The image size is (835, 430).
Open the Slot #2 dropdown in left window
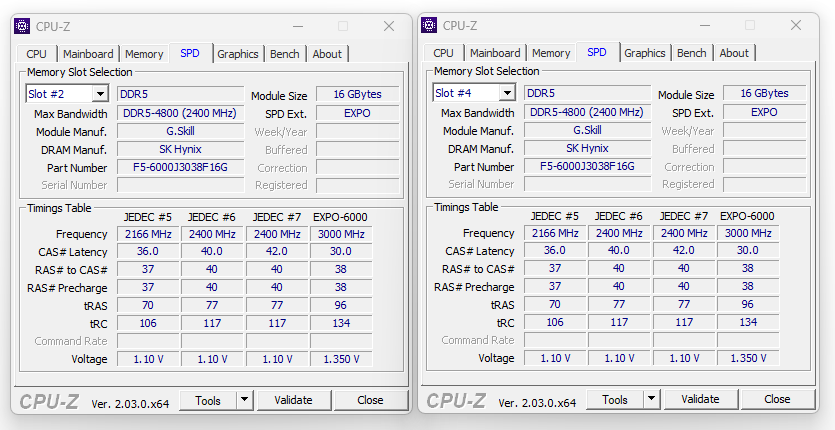[100, 94]
